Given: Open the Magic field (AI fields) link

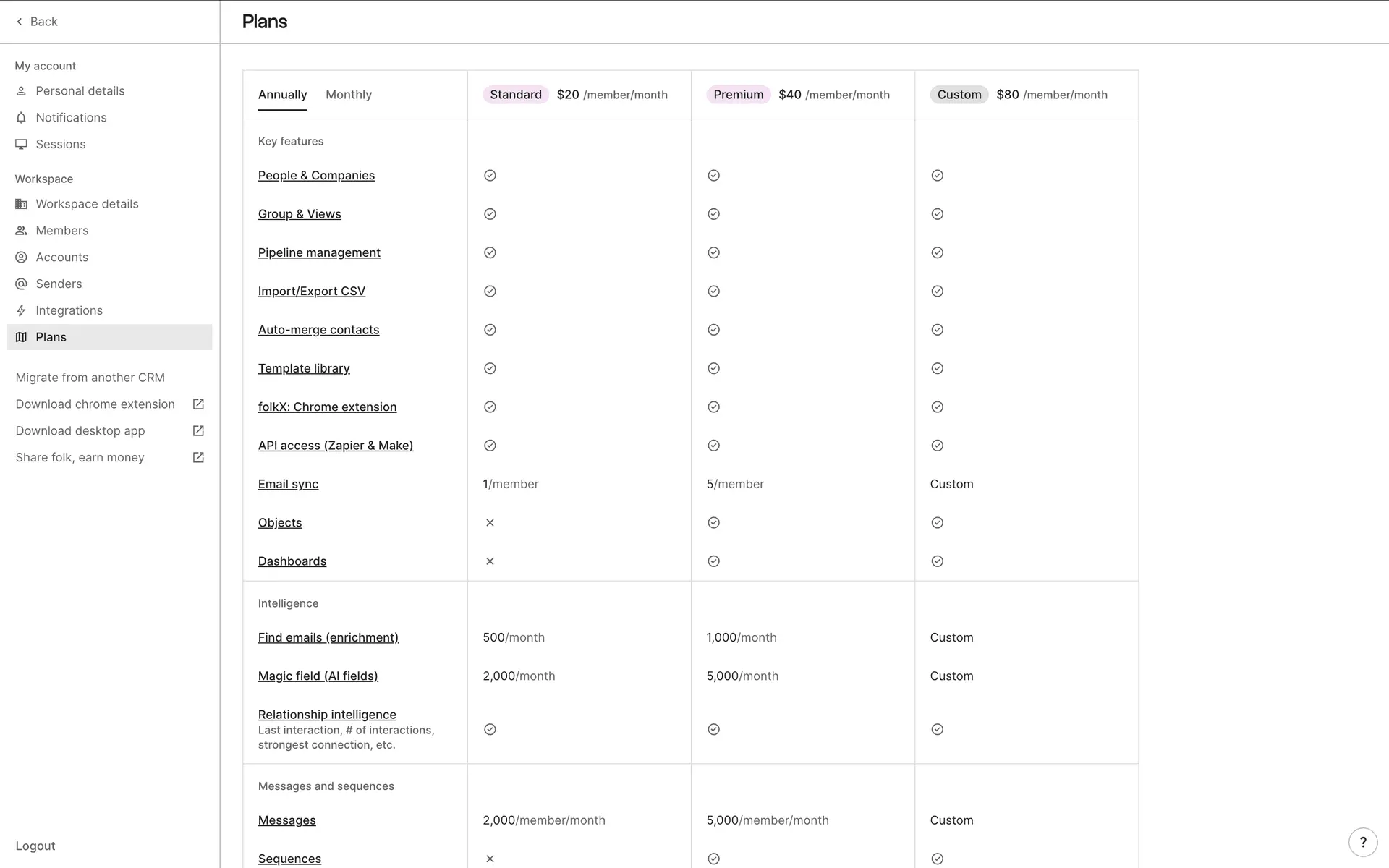Looking at the screenshot, I should pos(318,676).
